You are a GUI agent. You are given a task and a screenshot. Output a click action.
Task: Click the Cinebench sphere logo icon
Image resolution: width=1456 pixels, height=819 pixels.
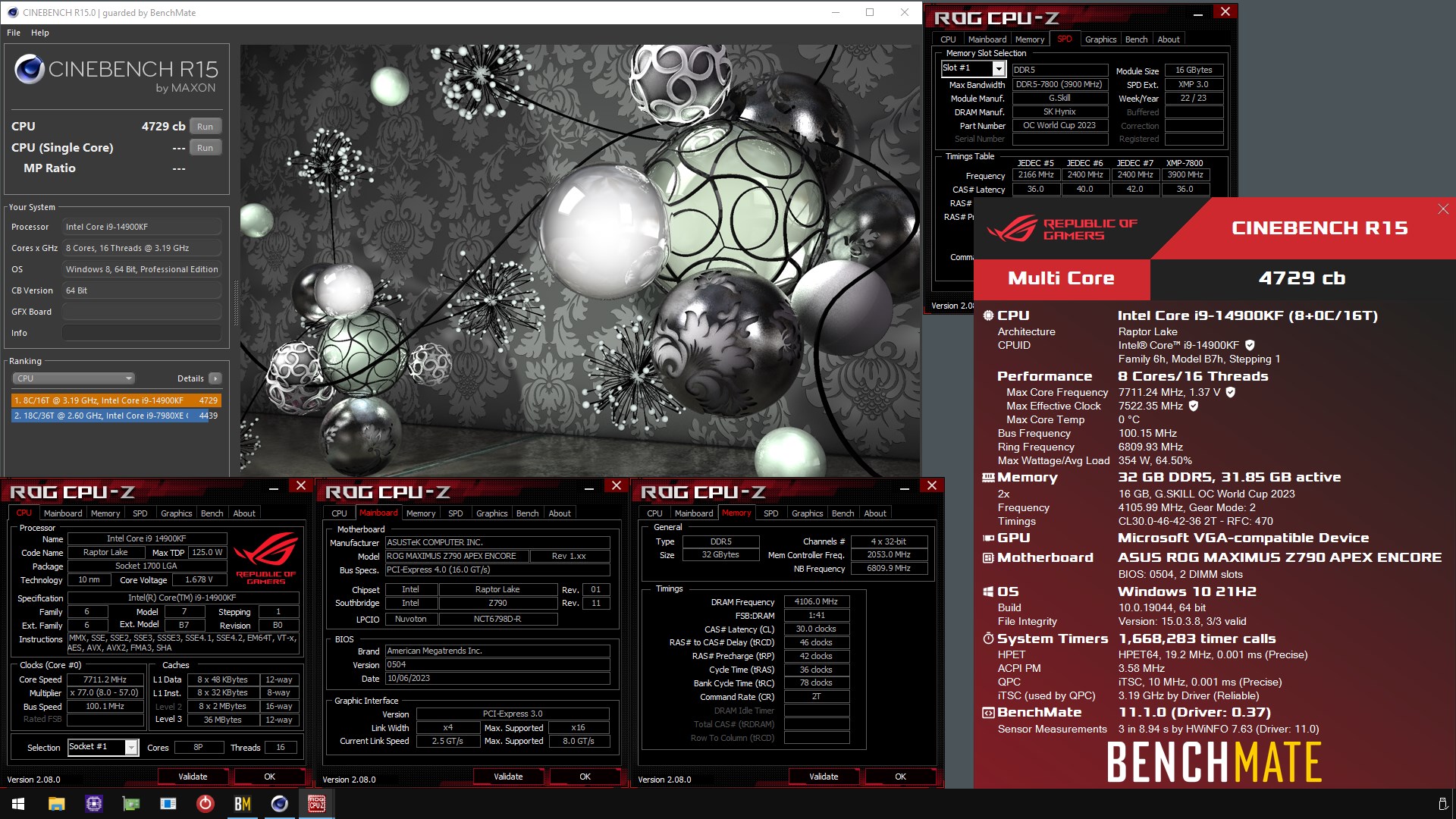coord(30,70)
